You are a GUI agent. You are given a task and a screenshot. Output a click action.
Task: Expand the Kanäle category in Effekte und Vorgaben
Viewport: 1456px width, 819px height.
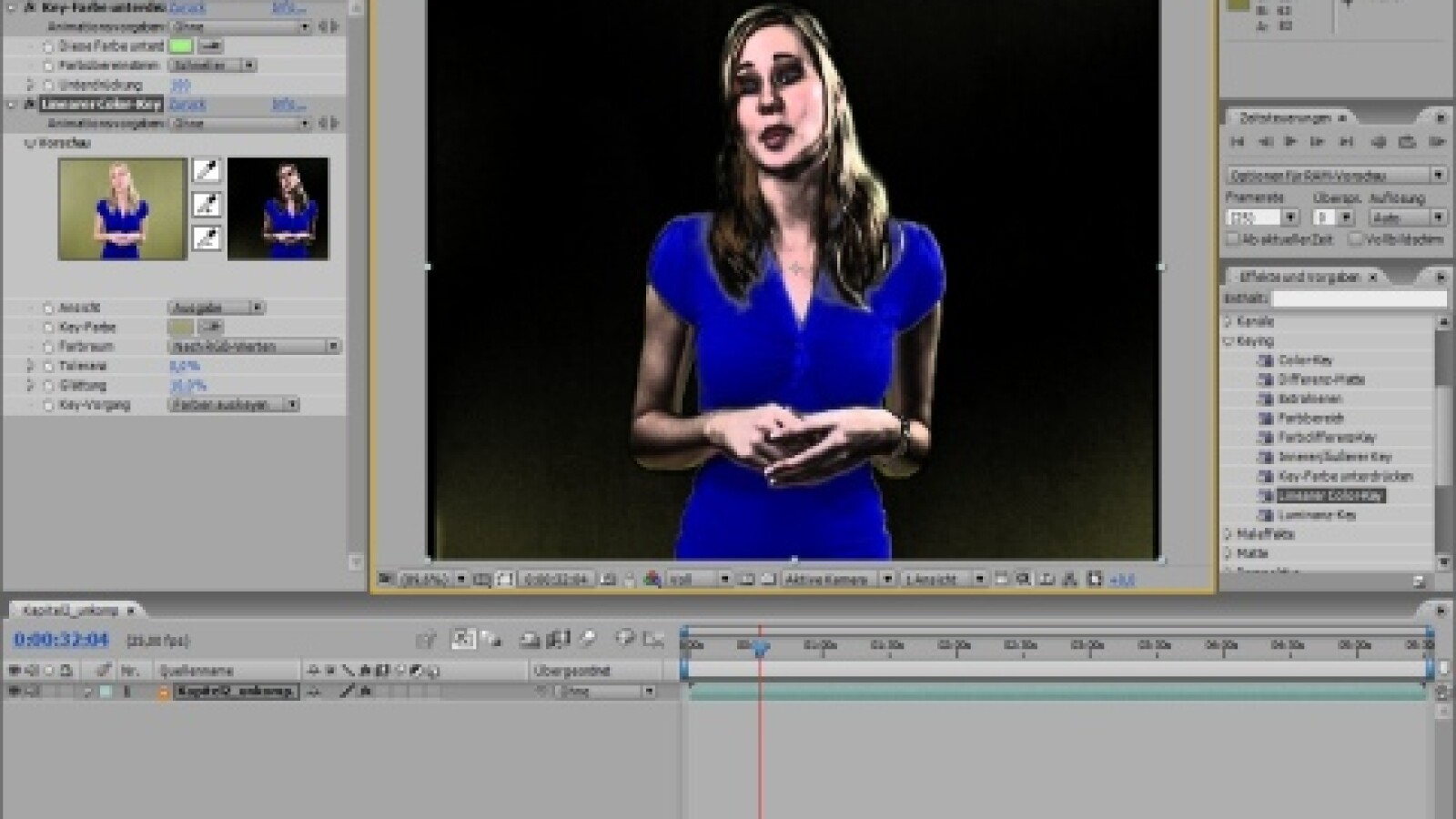pos(1228,321)
